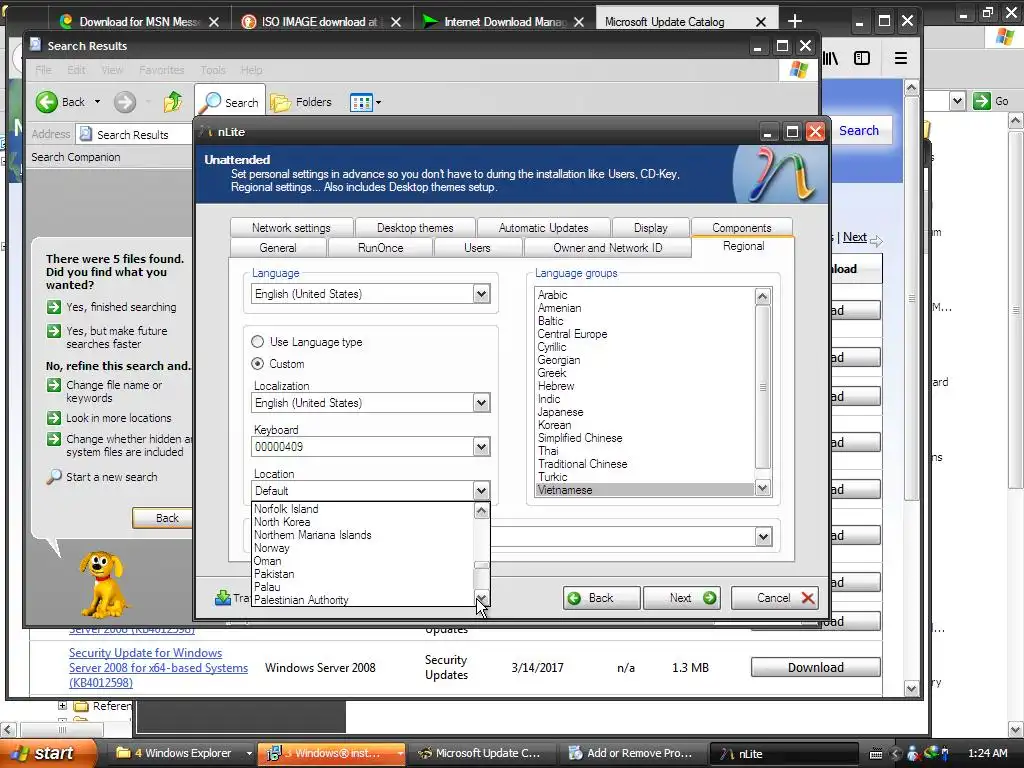Image resolution: width=1024 pixels, height=768 pixels.
Task: Open the Security Update KB4012598 x64 link
Action: tap(158, 667)
